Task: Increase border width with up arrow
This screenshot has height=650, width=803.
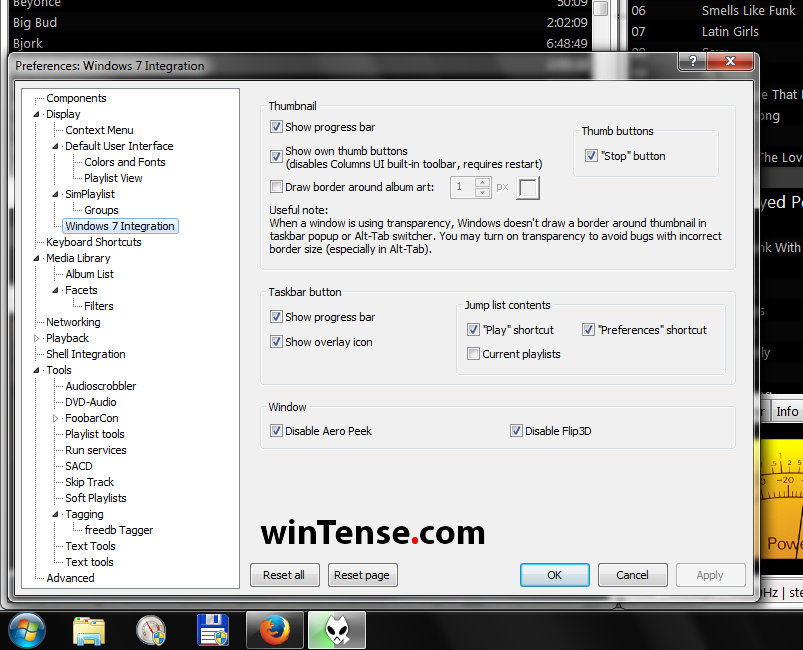Action: 482,182
